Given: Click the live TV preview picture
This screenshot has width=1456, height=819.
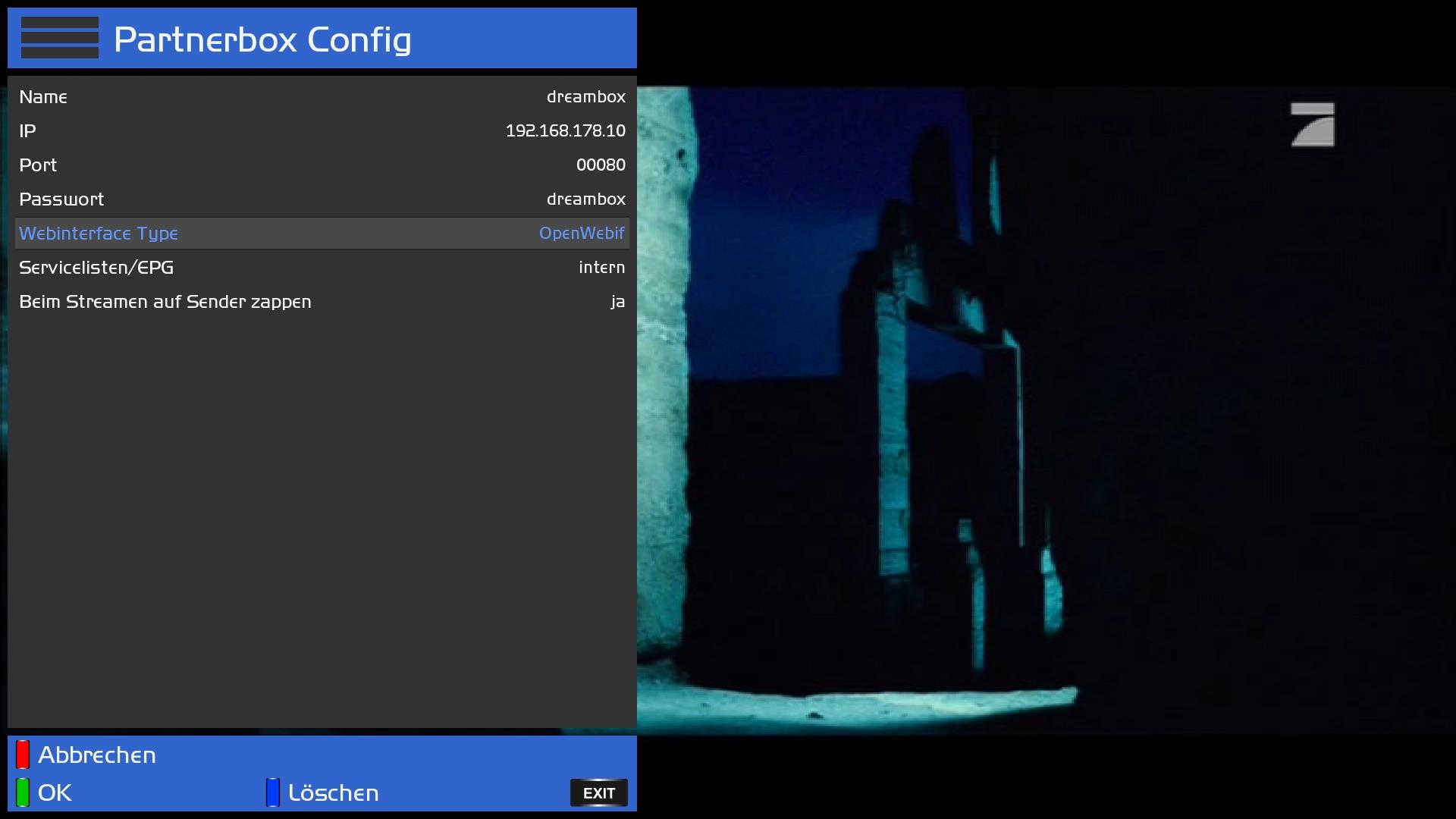Looking at the screenshot, I should click(x=1046, y=409).
